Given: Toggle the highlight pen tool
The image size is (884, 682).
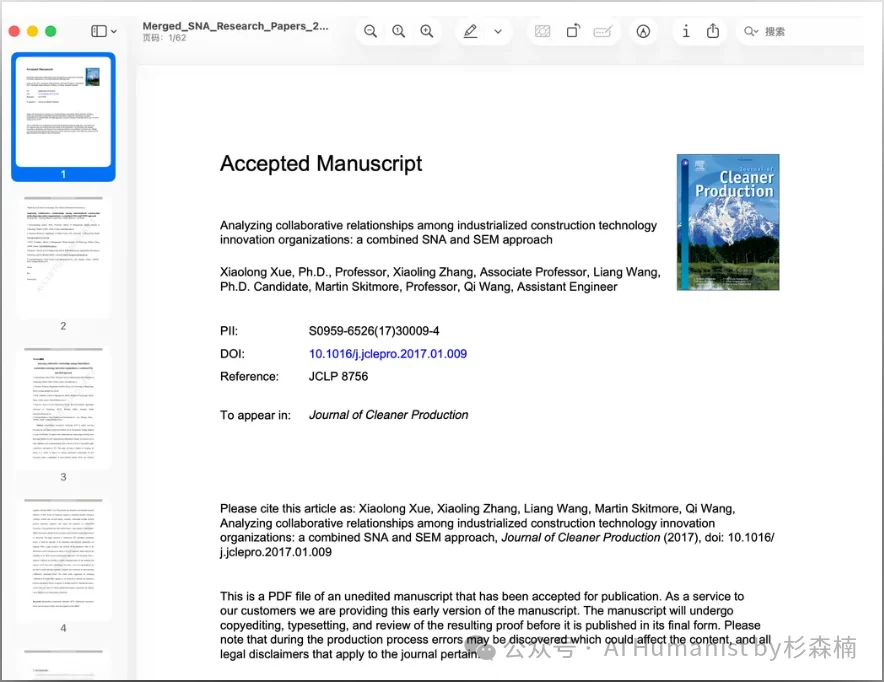Looking at the screenshot, I should click(x=470, y=32).
